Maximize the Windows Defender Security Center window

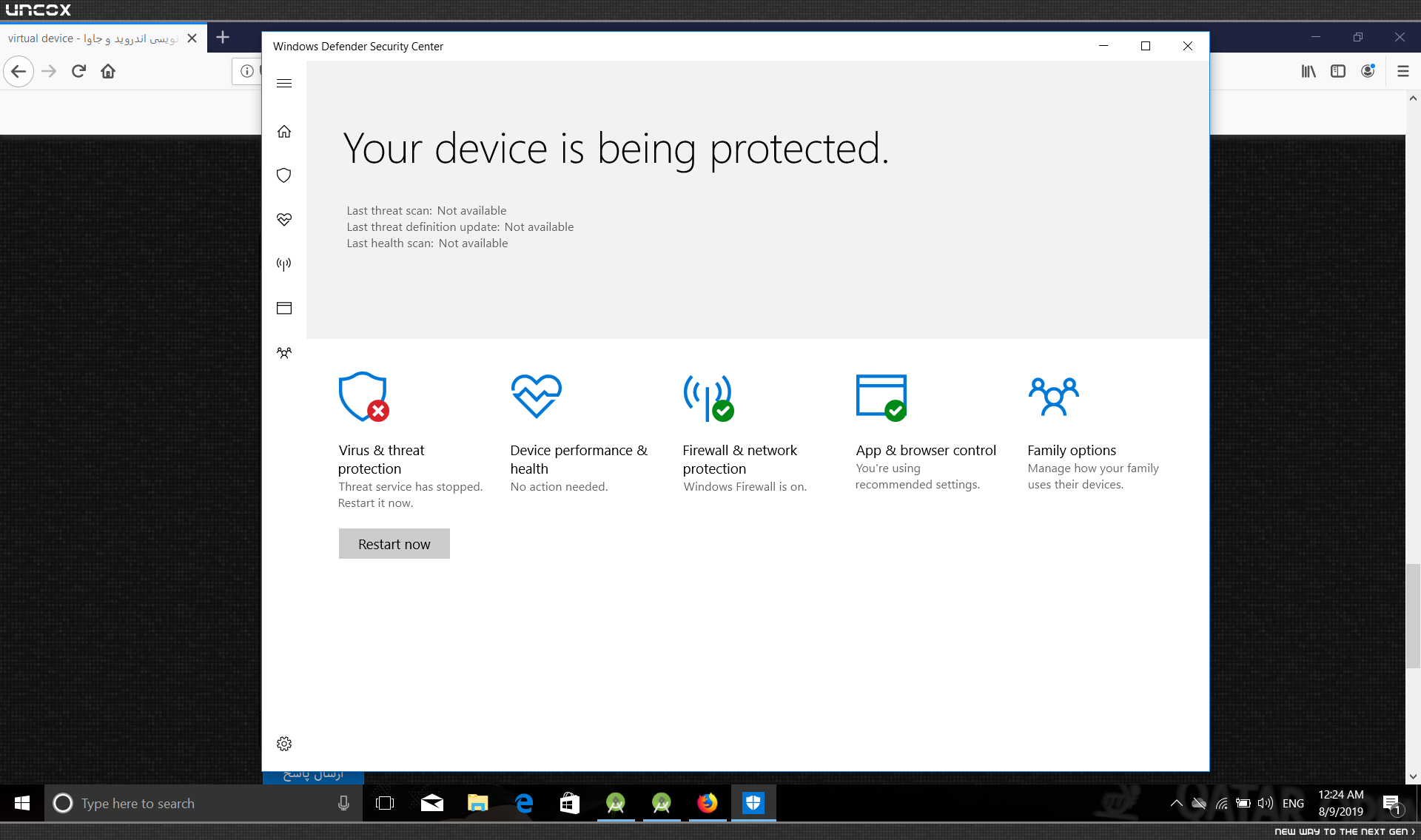tap(1146, 46)
